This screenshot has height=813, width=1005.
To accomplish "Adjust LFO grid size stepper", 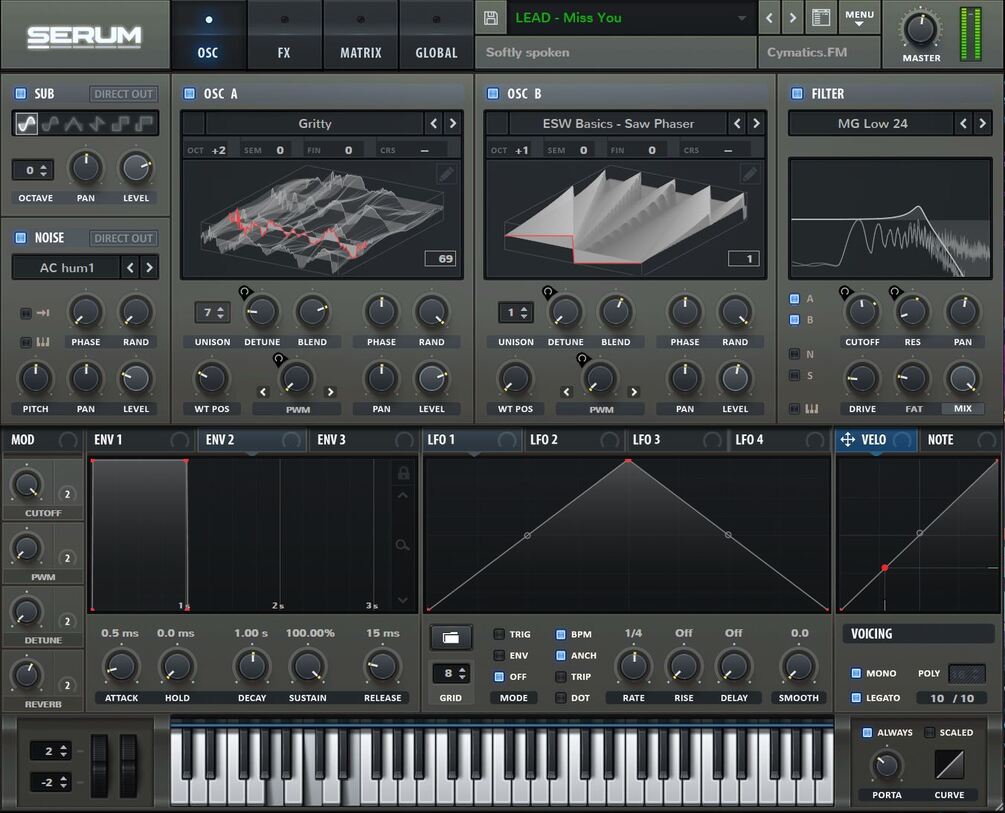I will (x=453, y=673).
